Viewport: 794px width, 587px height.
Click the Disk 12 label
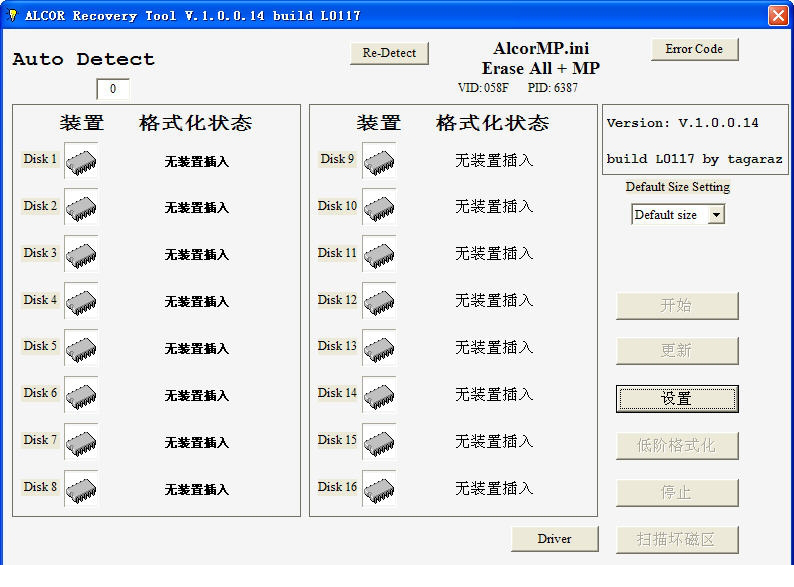(337, 300)
